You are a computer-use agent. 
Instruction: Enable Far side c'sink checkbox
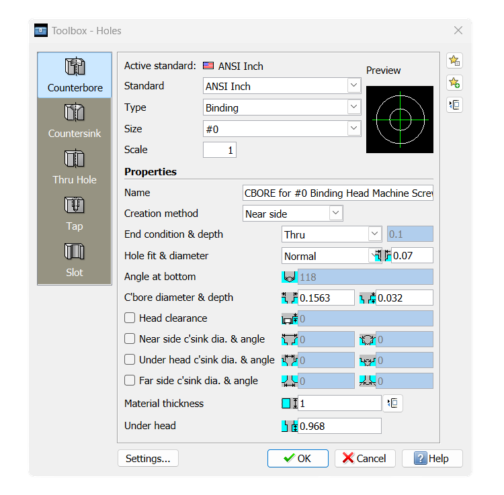pos(129,380)
